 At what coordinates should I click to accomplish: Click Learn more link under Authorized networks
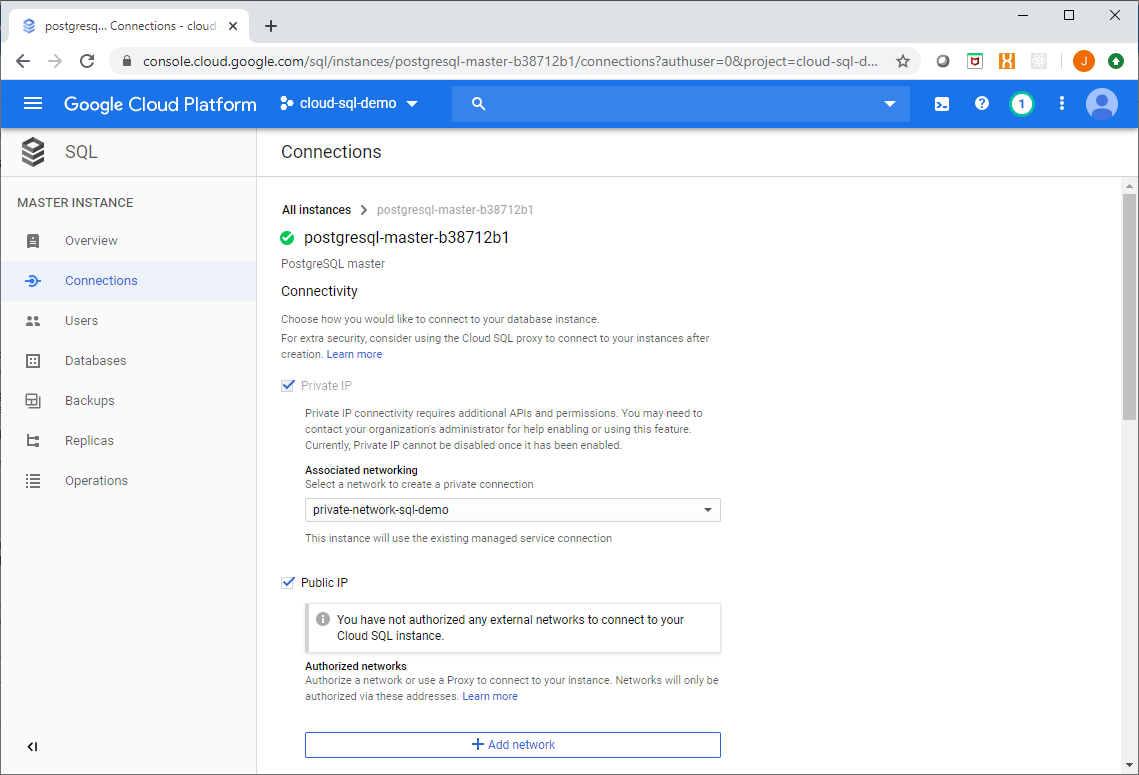tap(490, 697)
